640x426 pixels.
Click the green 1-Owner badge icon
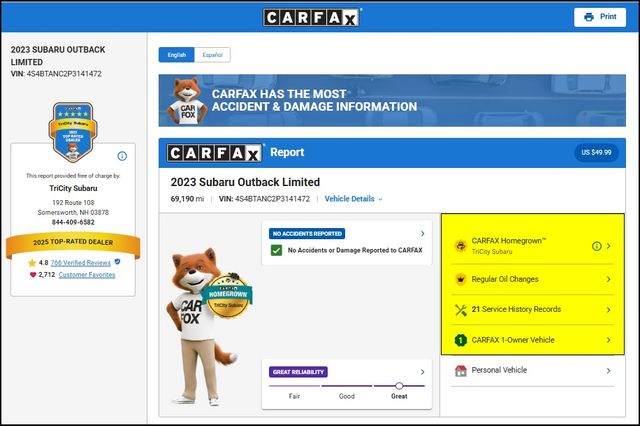coord(461,340)
